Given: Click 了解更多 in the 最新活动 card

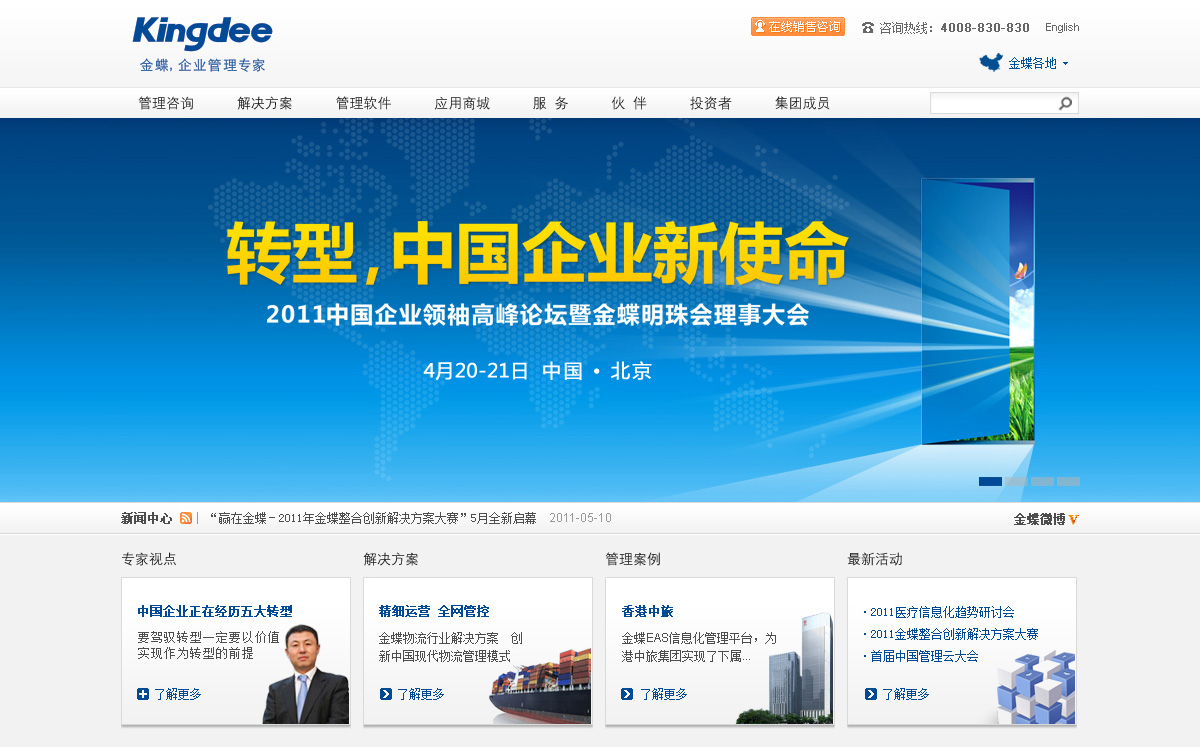Looking at the screenshot, I should click(905, 694).
